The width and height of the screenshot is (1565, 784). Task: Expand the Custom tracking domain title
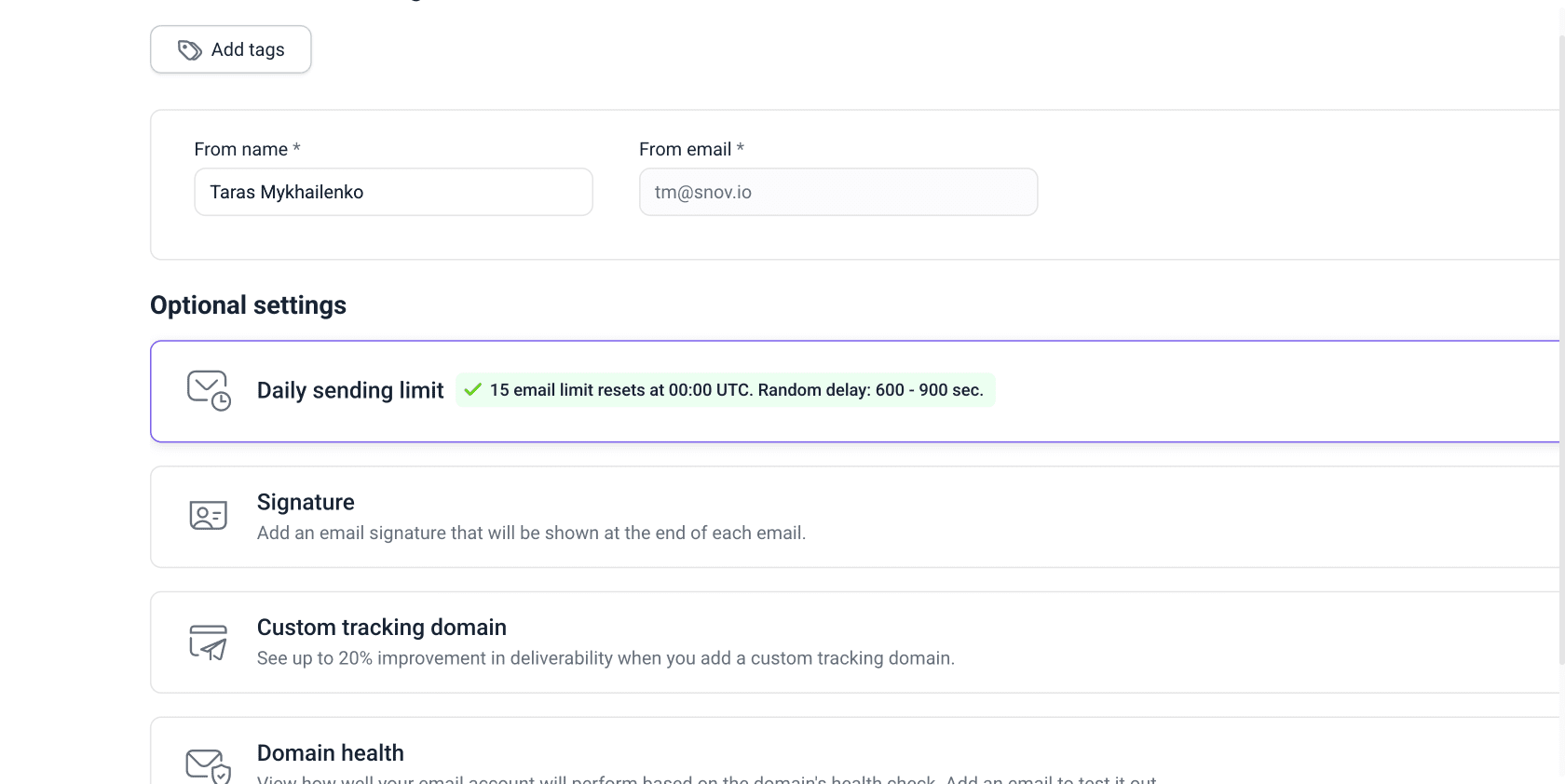(x=382, y=628)
